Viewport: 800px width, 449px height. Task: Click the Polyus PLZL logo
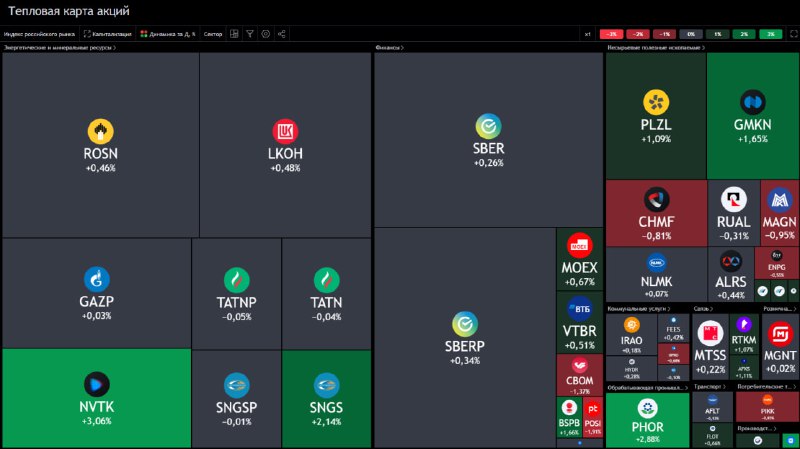click(656, 102)
